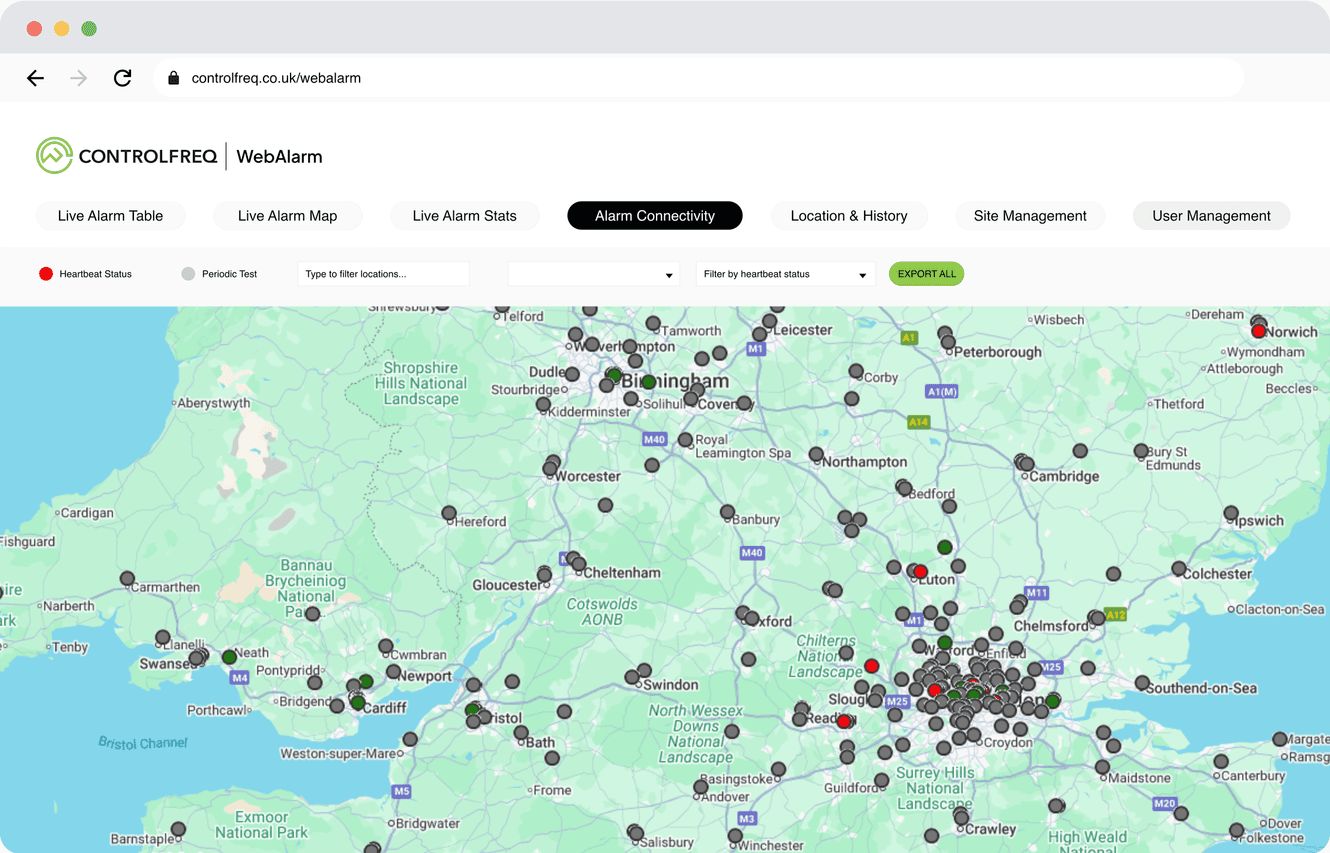
Task: Select the green marker beside Neath
Action: coord(229,657)
